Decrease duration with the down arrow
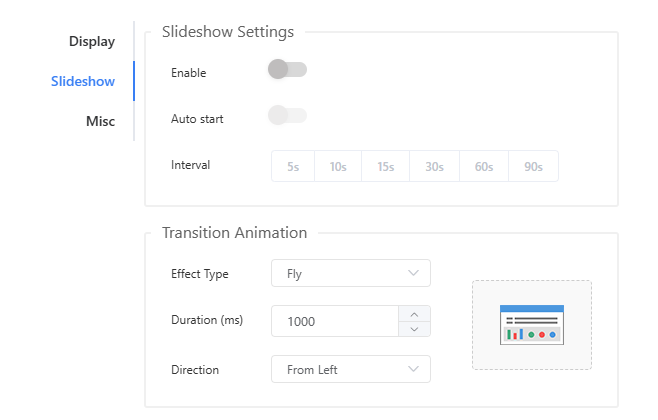Screen dimensions: 658x420 click(415, 329)
